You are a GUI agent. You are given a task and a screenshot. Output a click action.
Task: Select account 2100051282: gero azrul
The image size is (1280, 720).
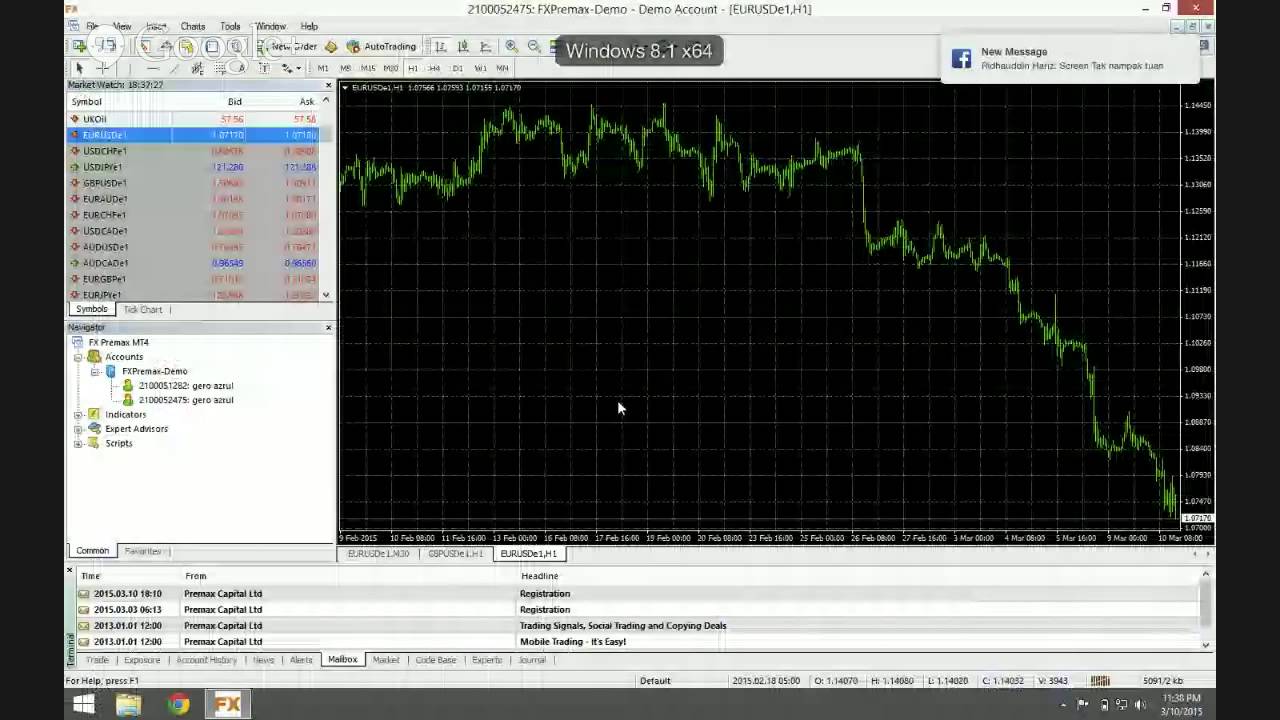pyautogui.click(x=186, y=385)
